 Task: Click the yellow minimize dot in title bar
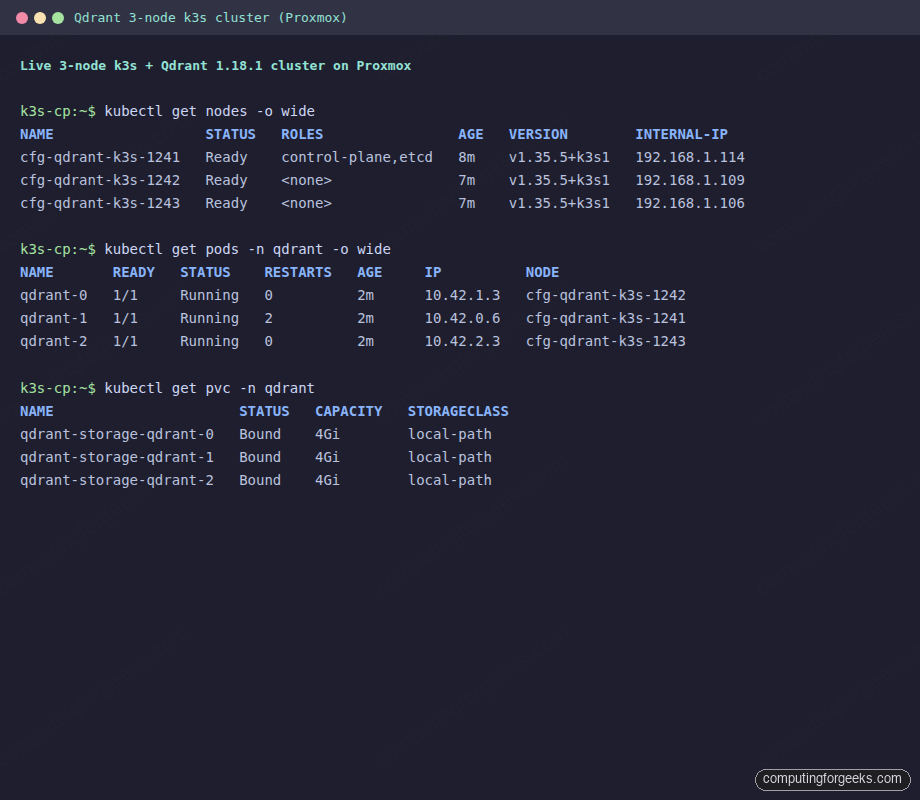[x=40, y=18]
